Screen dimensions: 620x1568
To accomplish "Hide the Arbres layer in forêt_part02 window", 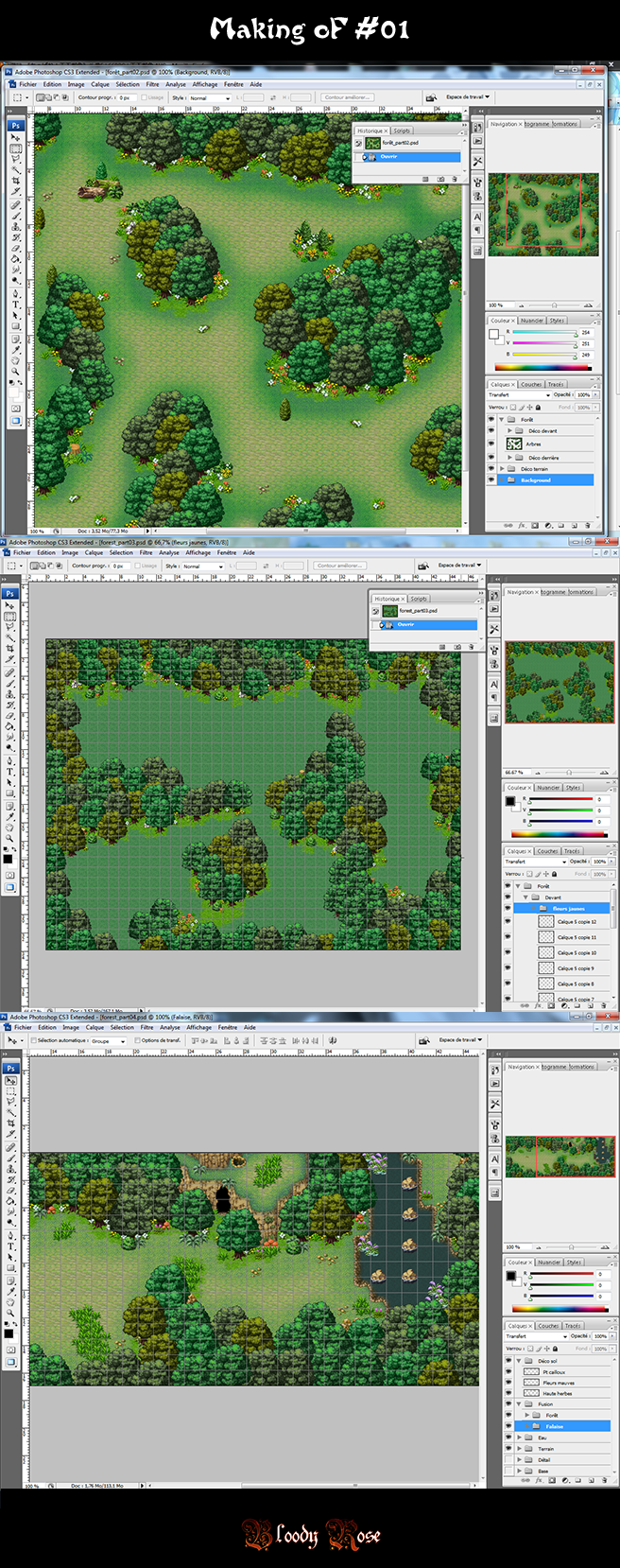I will (491, 444).
